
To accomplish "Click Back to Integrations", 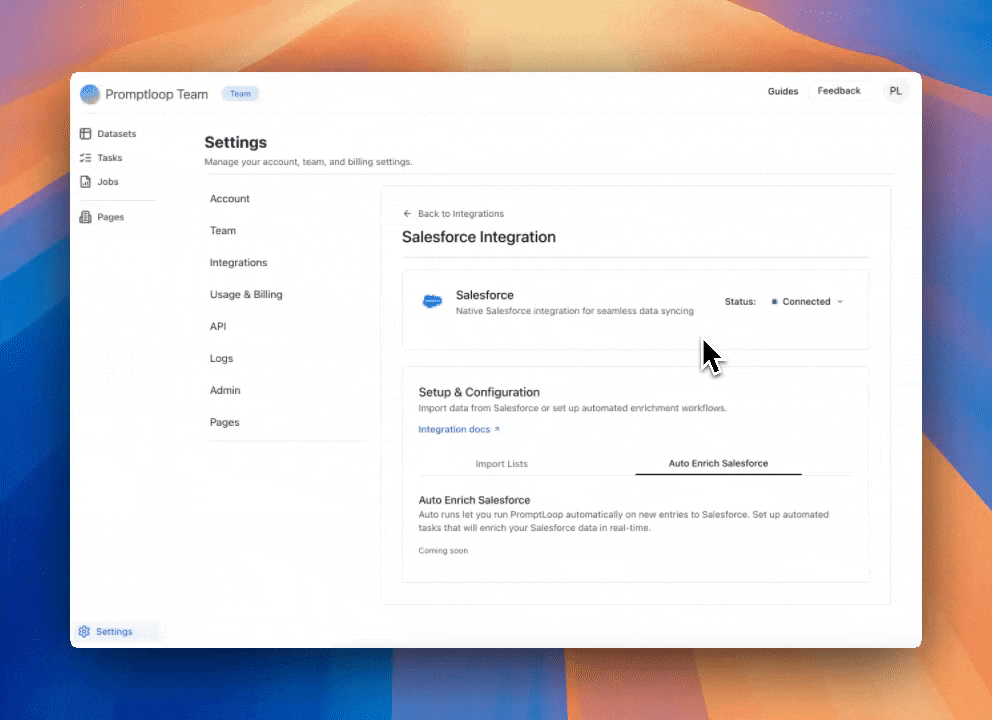I will pyautogui.click(x=460, y=213).
